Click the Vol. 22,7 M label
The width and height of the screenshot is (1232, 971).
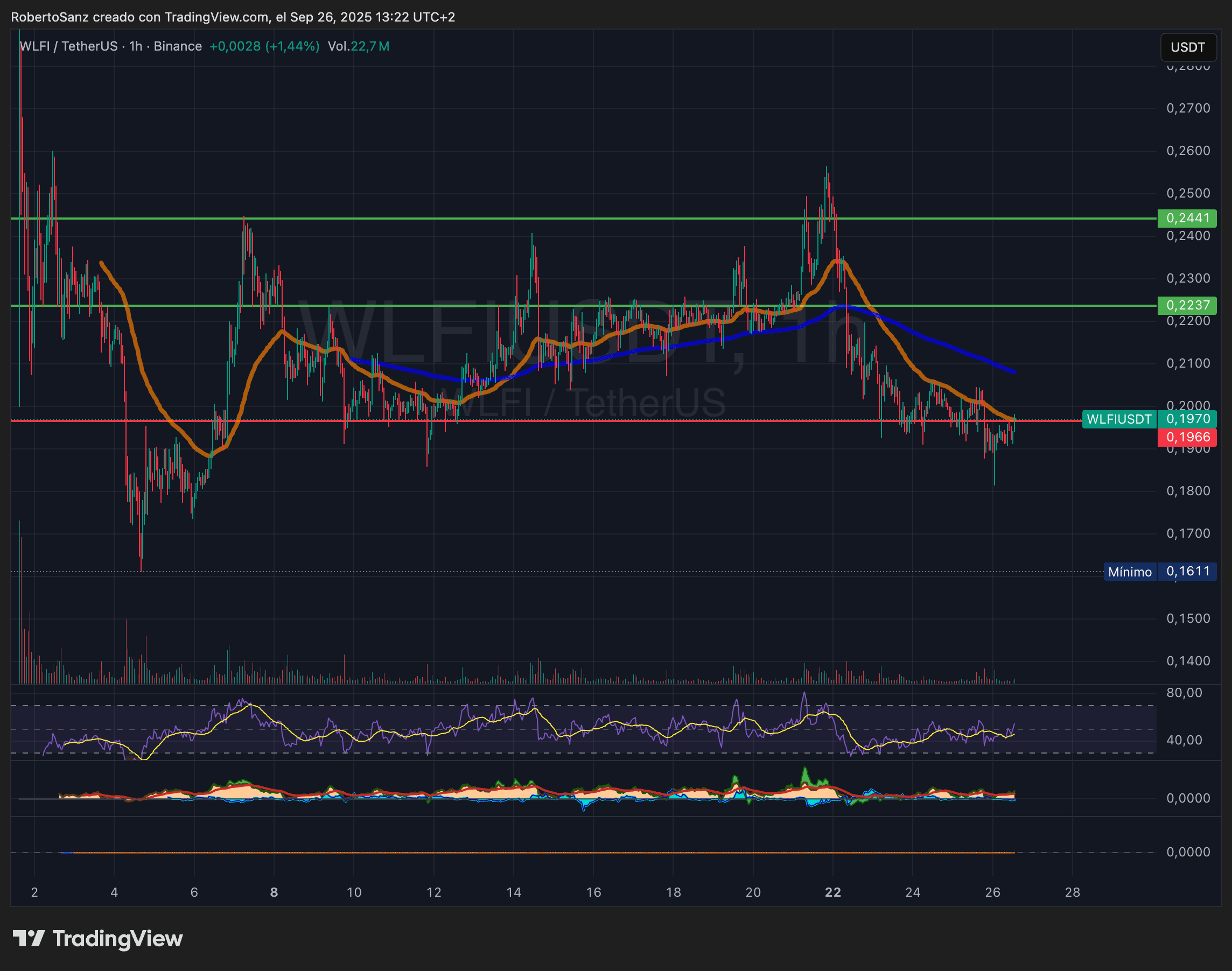point(358,46)
